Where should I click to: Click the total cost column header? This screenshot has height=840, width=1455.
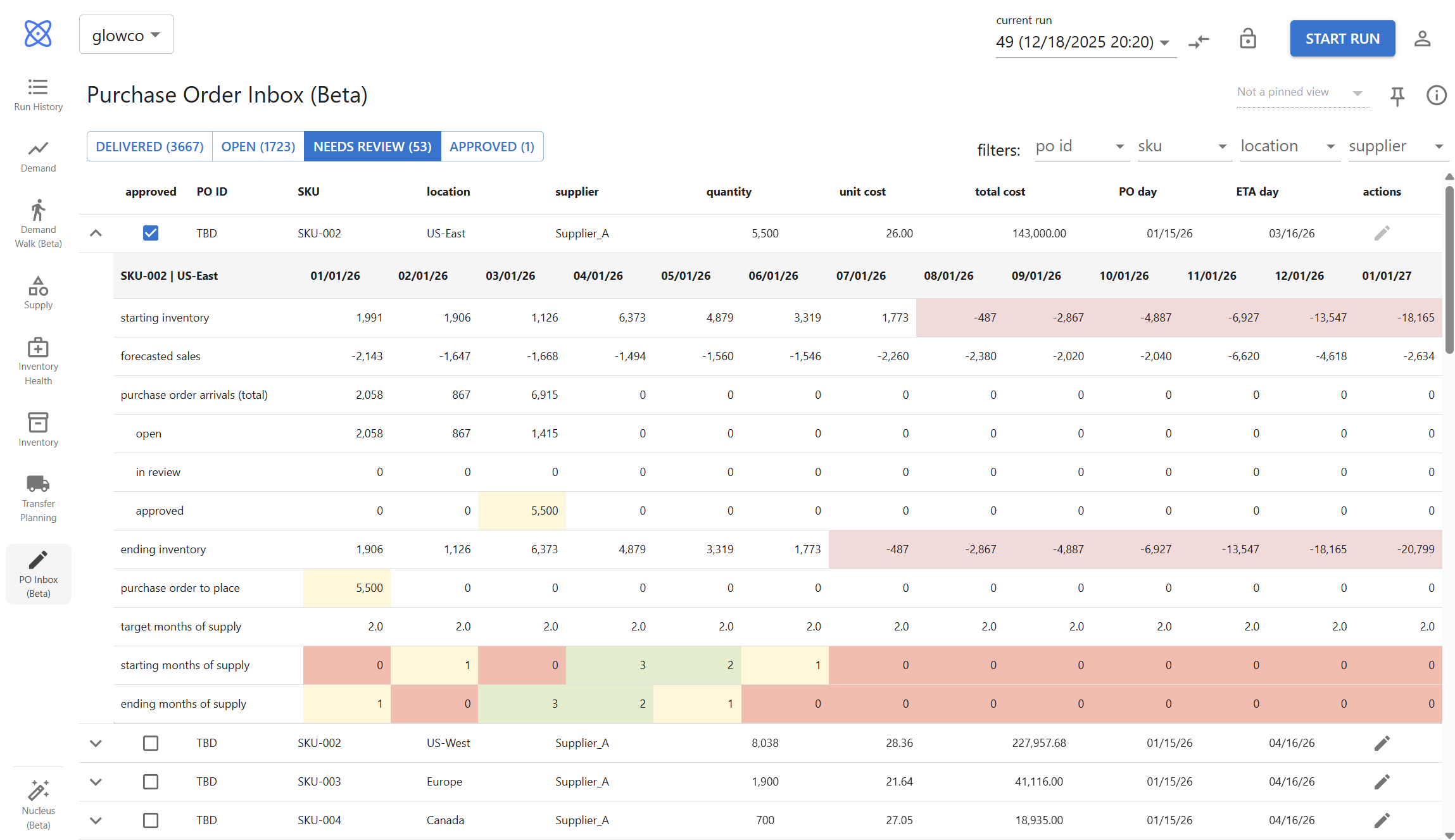tap(1000, 192)
